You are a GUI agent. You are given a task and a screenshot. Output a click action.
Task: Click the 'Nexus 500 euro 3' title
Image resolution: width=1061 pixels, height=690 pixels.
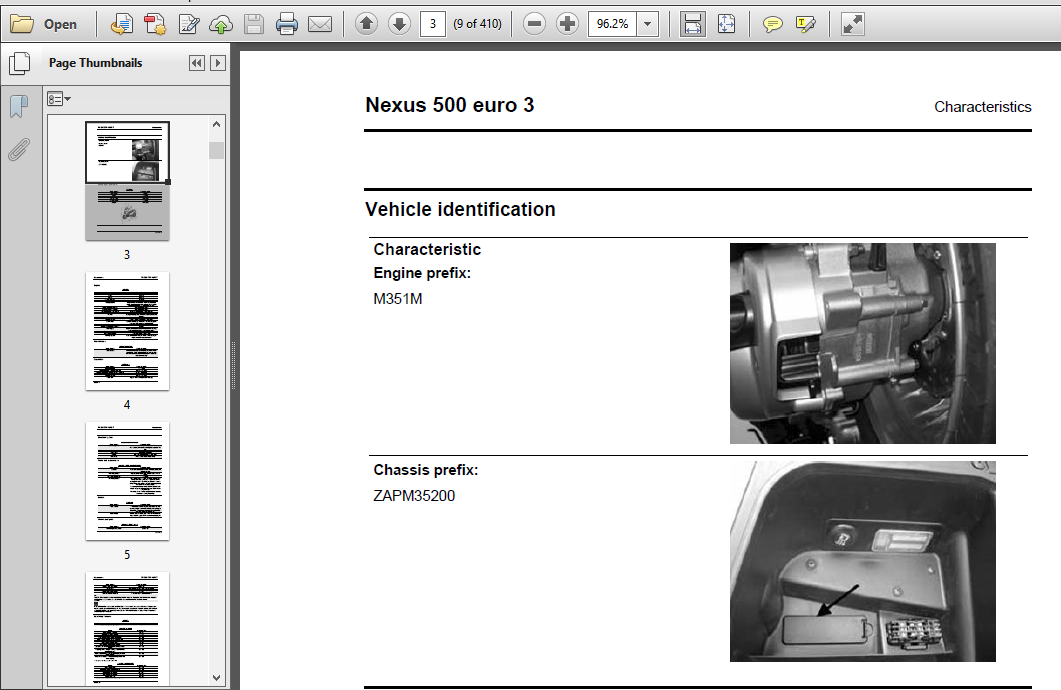[449, 105]
